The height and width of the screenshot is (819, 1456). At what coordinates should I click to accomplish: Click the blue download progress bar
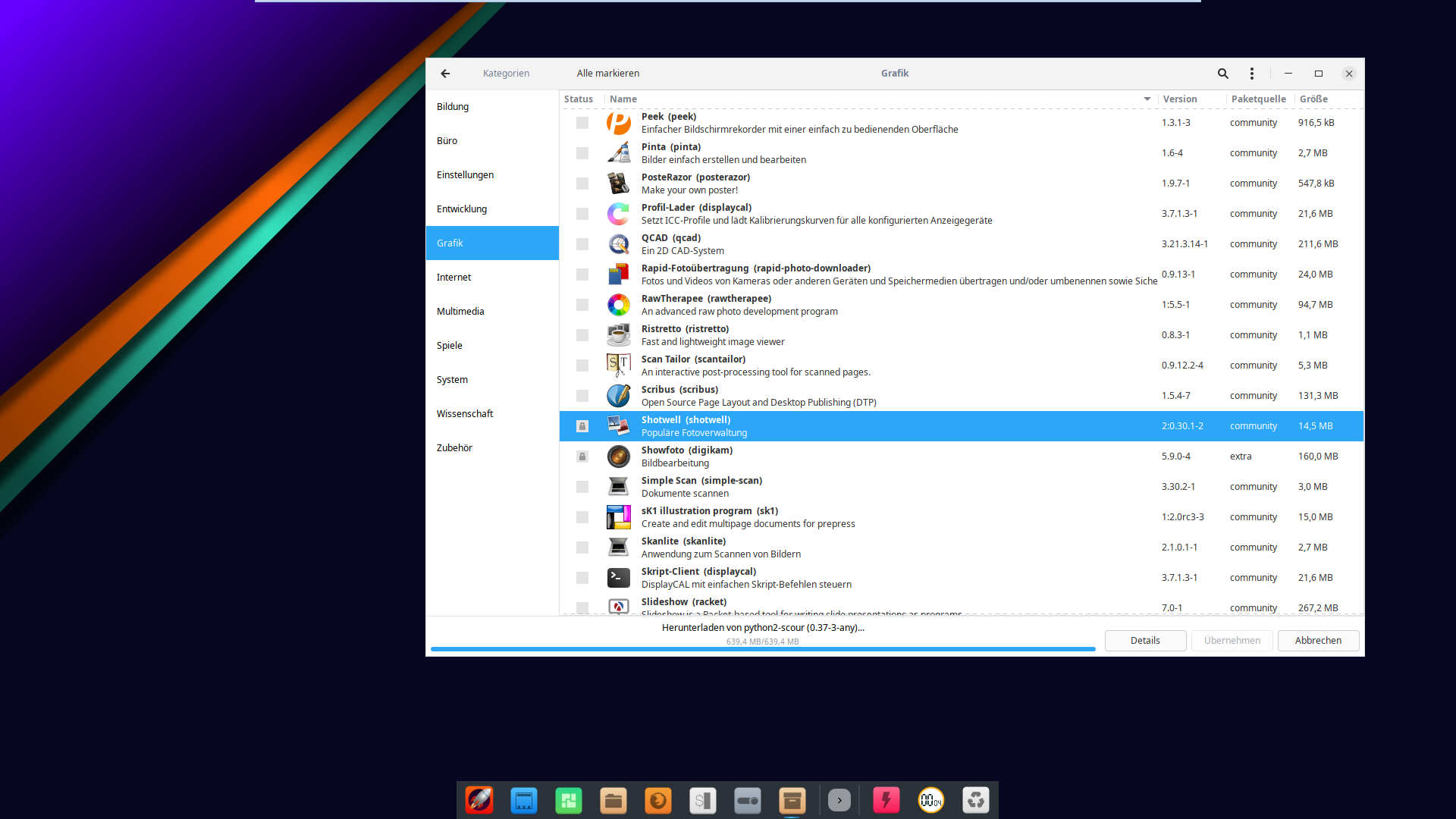tap(762, 649)
